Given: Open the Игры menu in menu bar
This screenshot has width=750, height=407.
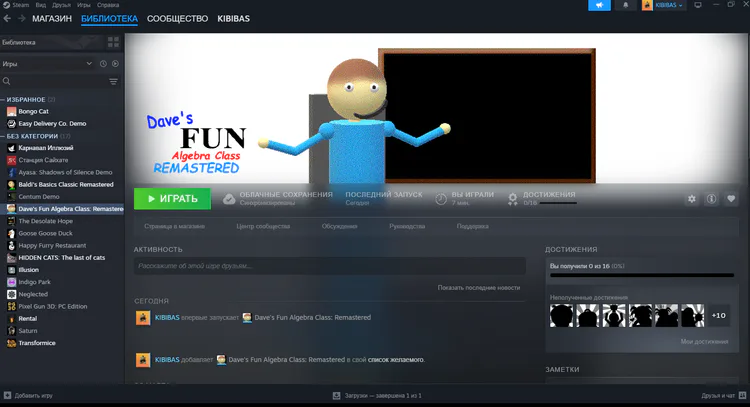Looking at the screenshot, I should 84,5.
